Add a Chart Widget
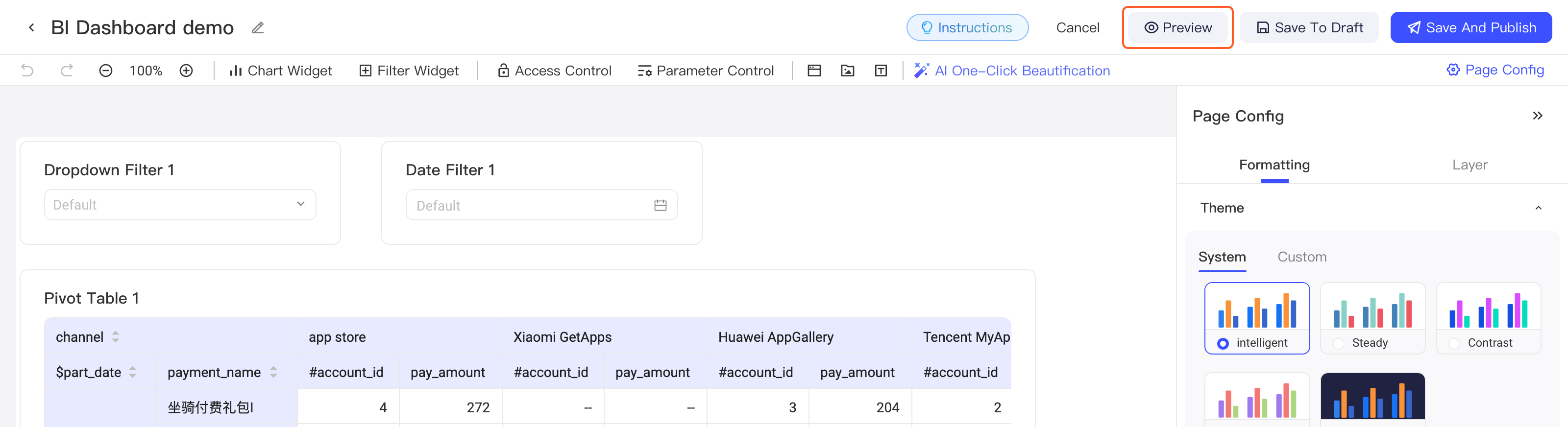This screenshot has width=1568, height=427. pos(281,71)
